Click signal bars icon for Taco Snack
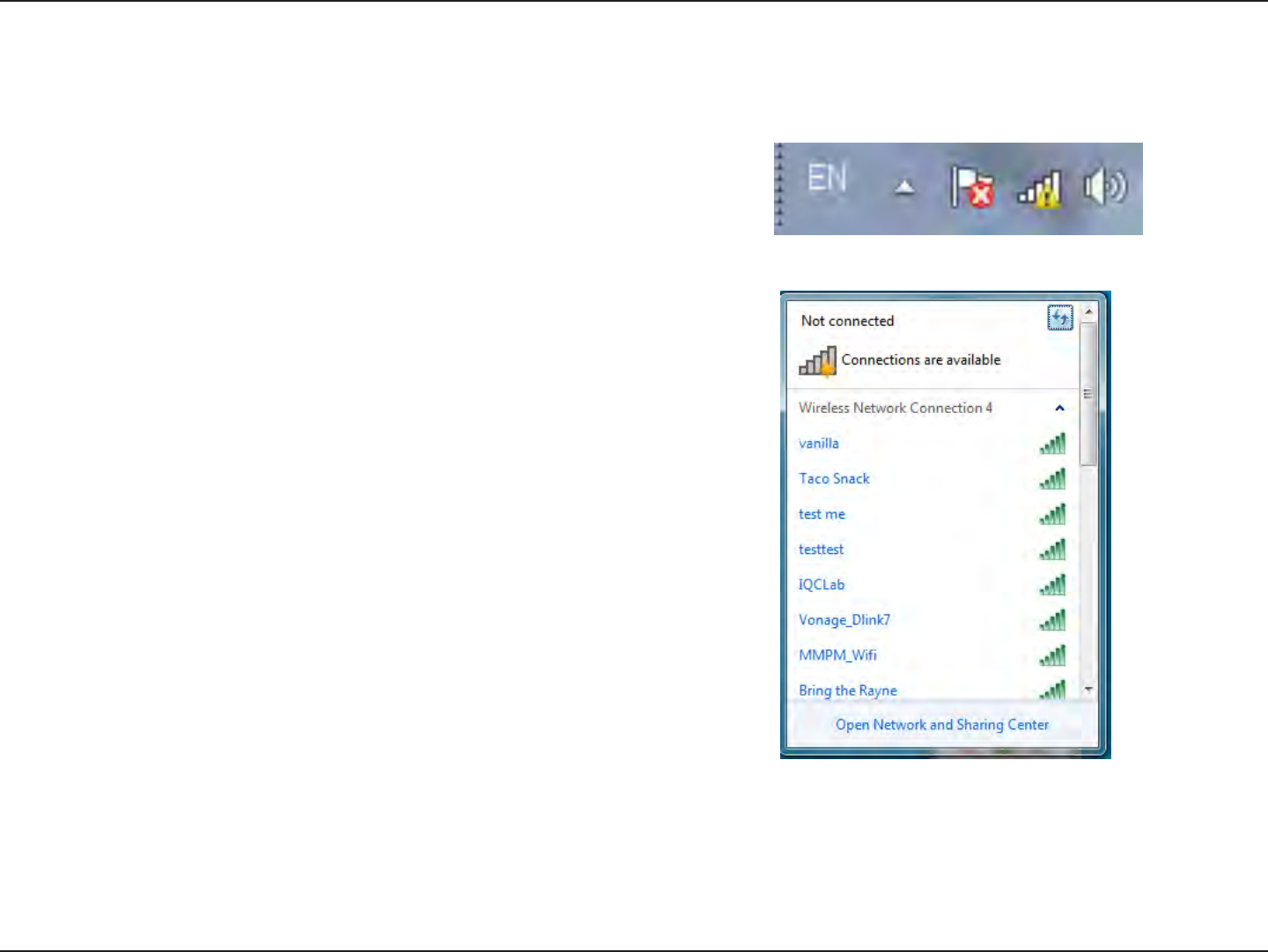The width and height of the screenshot is (1268, 952). coord(1052,478)
